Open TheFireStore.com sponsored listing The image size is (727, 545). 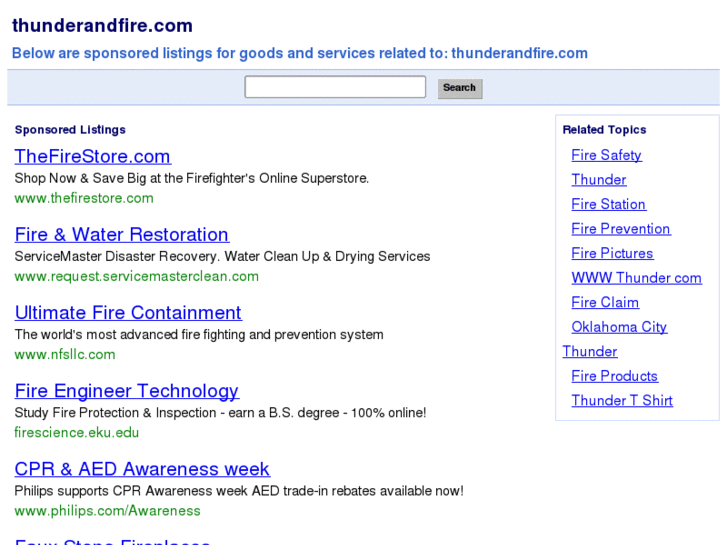(x=93, y=156)
